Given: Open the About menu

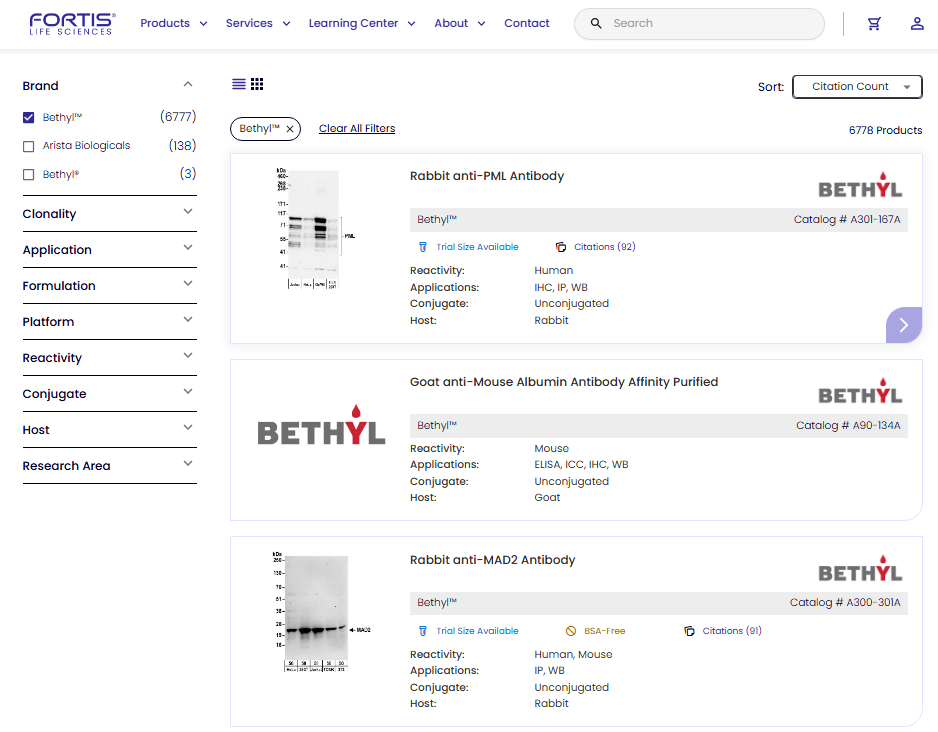Looking at the screenshot, I should pyautogui.click(x=459, y=23).
